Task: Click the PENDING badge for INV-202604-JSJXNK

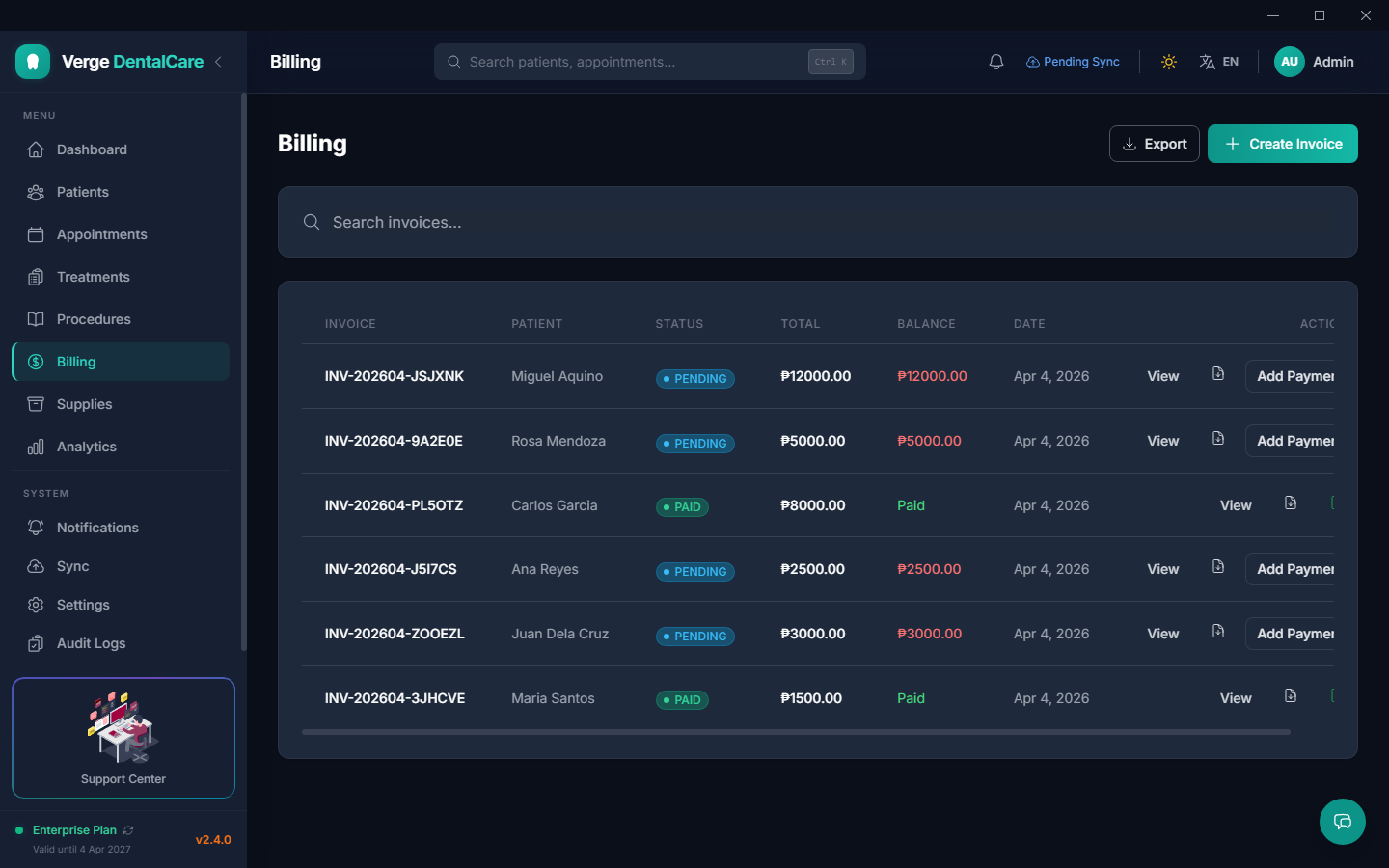Action: pyautogui.click(x=695, y=379)
